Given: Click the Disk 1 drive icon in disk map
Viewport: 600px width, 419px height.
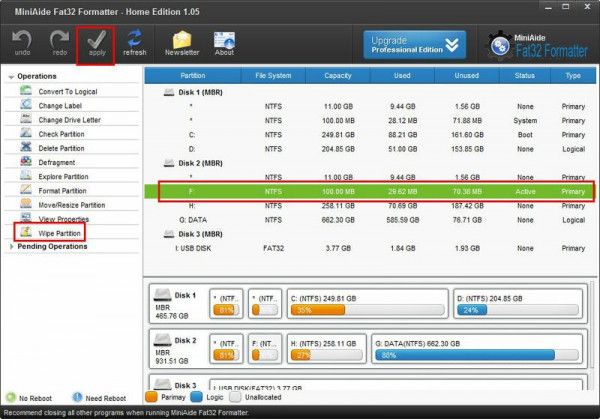Looking at the screenshot, I should (x=162, y=295).
